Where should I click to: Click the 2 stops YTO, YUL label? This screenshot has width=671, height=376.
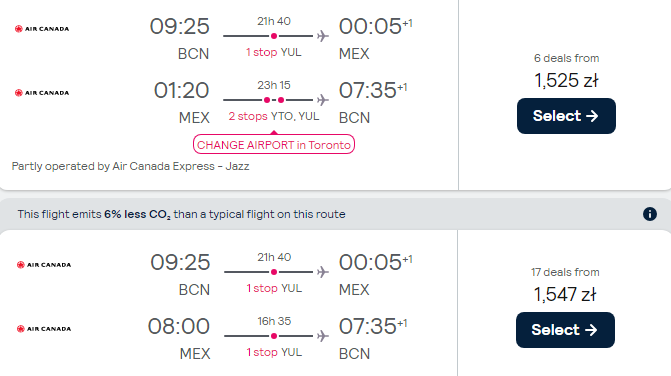[274, 116]
